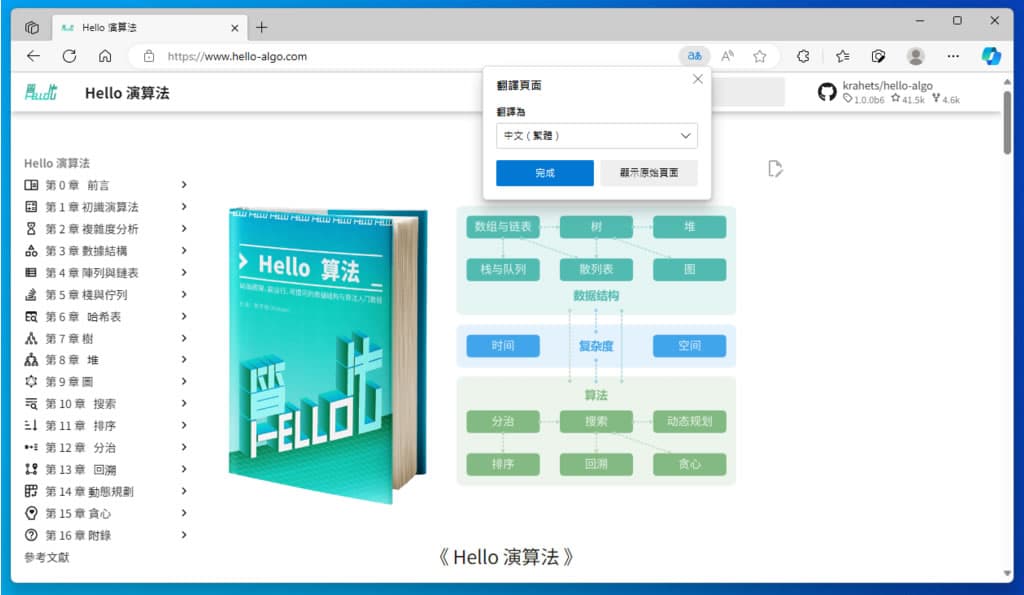The width and height of the screenshot is (1024, 595).
Task: Open the read aloud icon
Action: click(x=728, y=56)
